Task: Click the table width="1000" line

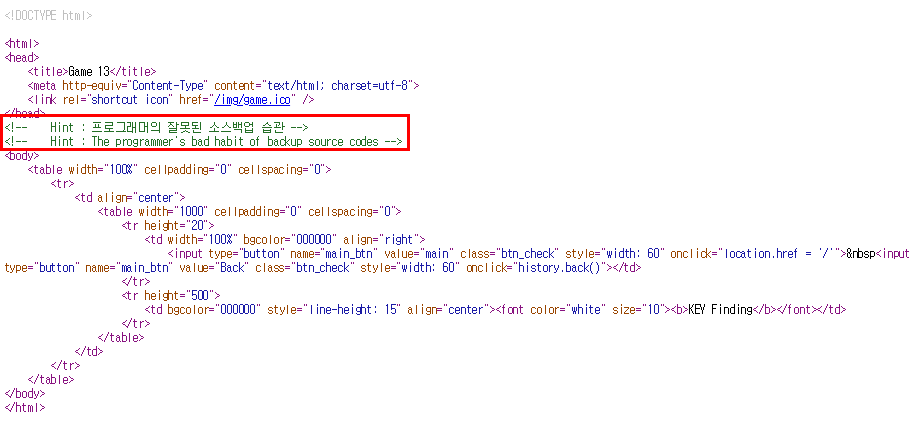Action: click(x=249, y=212)
